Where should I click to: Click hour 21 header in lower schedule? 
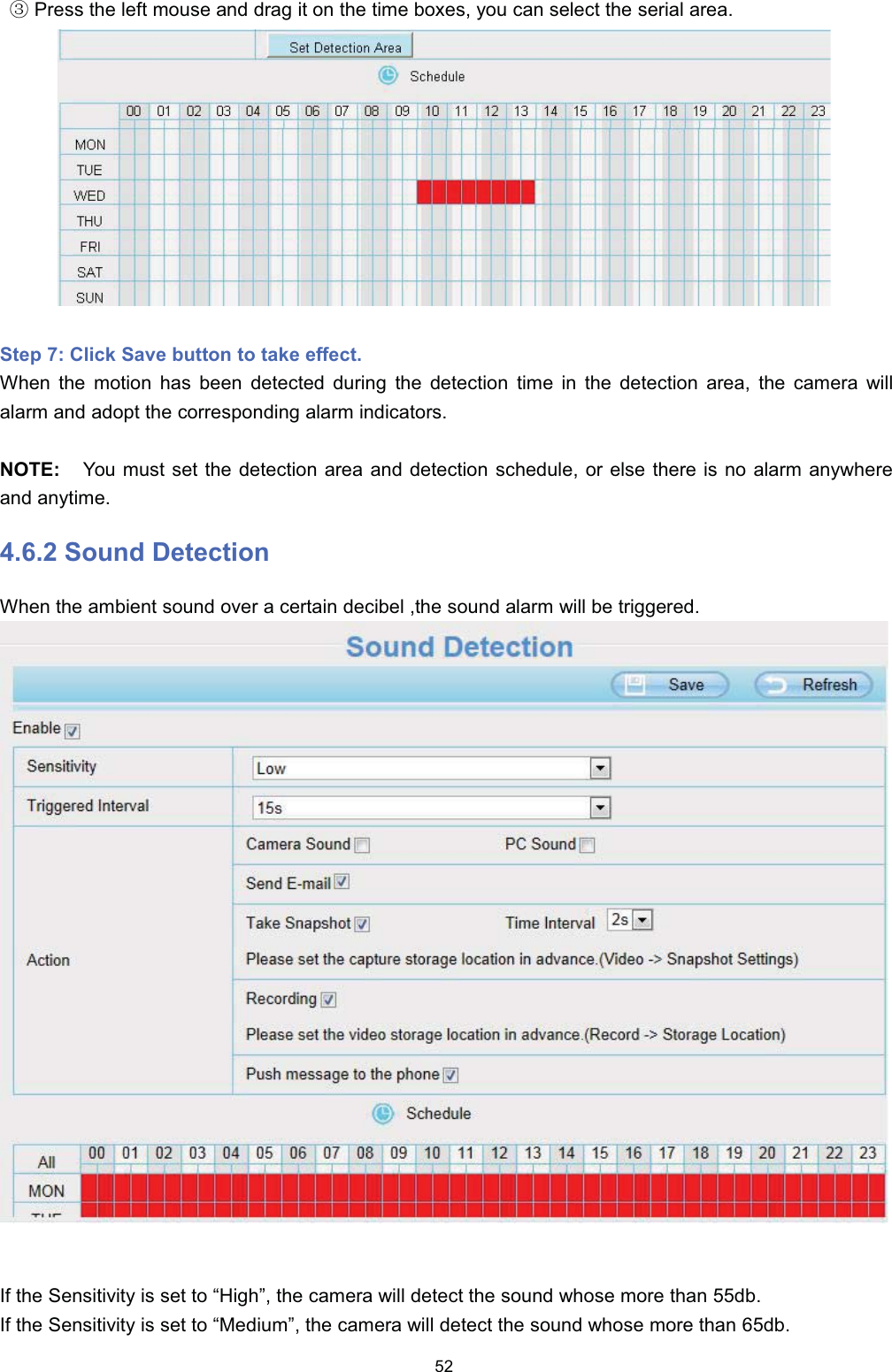pyautogui.click(x=801, y=1154)
